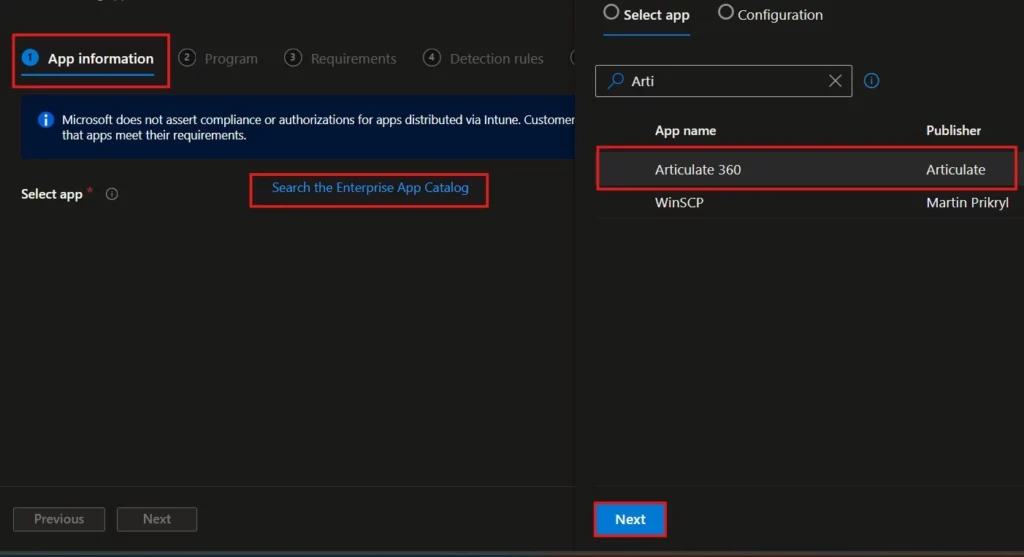
Task: Click the Martin Prikryl publisher cell
Action: coord(967,202)
